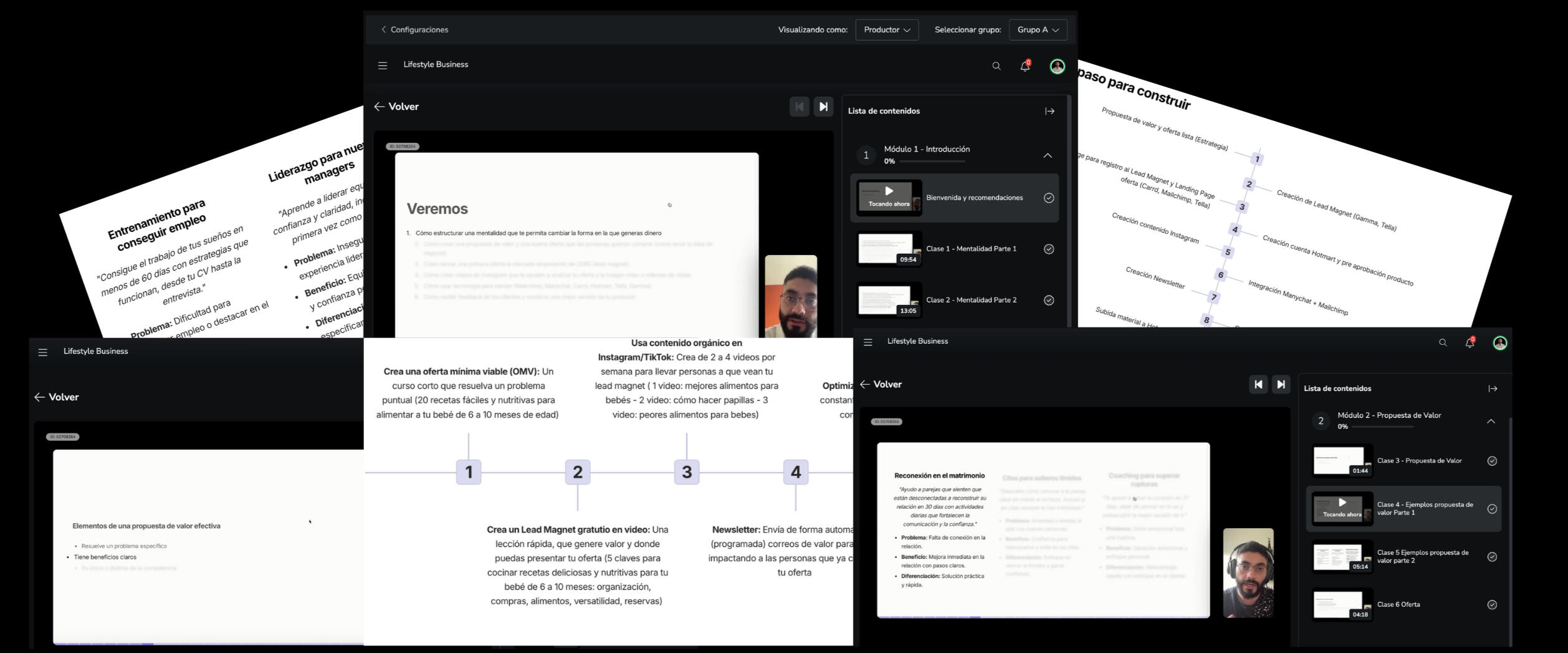Hide the Lista de contenidos panel above Módulo 2
This screenshot has height=653, width=1568.
1493,389
